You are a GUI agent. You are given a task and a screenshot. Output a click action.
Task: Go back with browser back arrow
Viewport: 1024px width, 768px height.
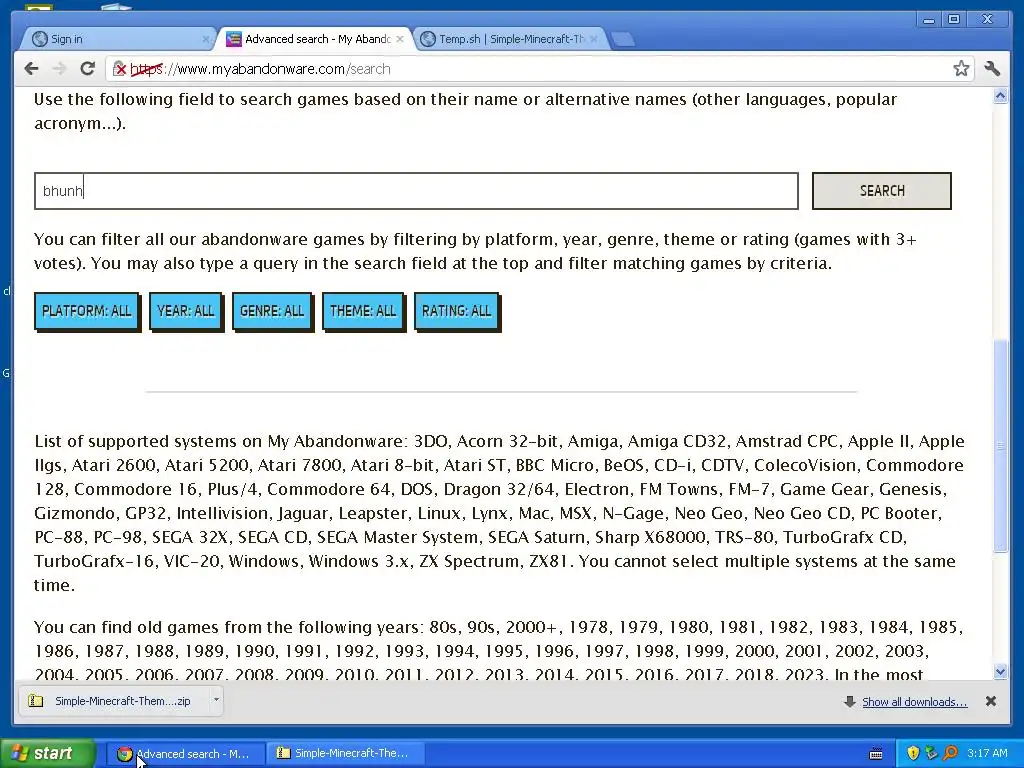tap(31, 69)
